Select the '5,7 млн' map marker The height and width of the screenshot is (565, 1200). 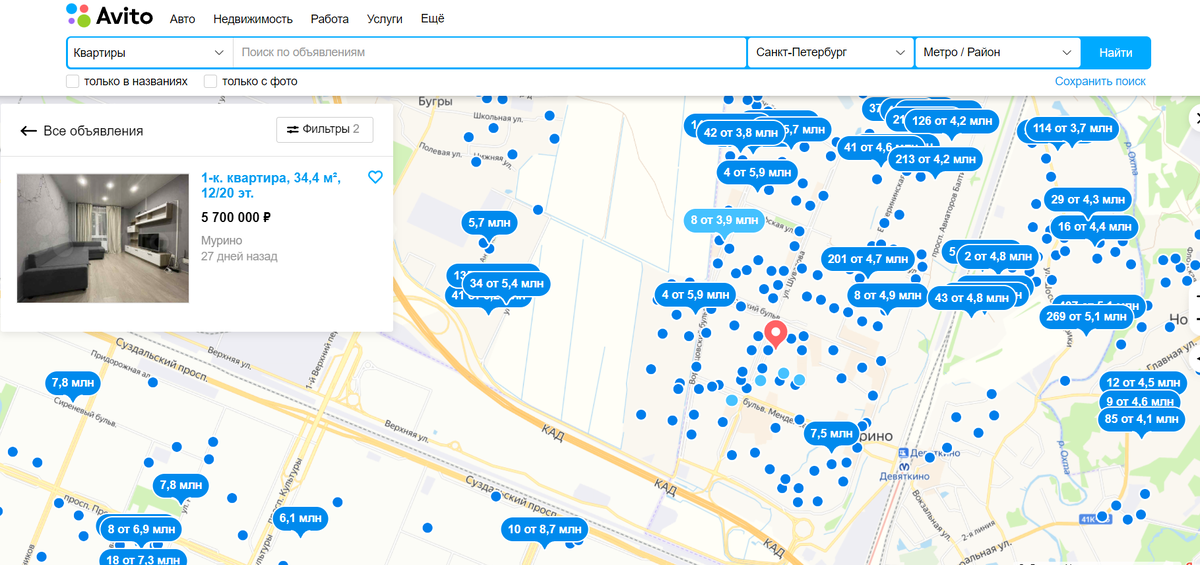[x=490, y=223]
